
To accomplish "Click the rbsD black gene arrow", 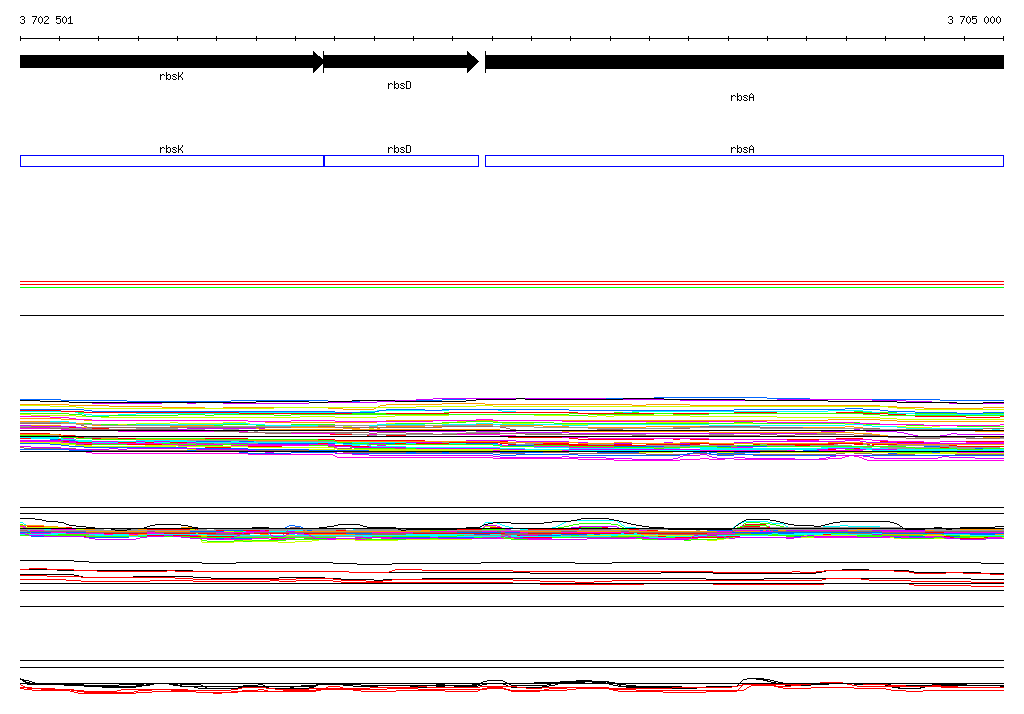I will pyautogui.click(x=401, y=62).
